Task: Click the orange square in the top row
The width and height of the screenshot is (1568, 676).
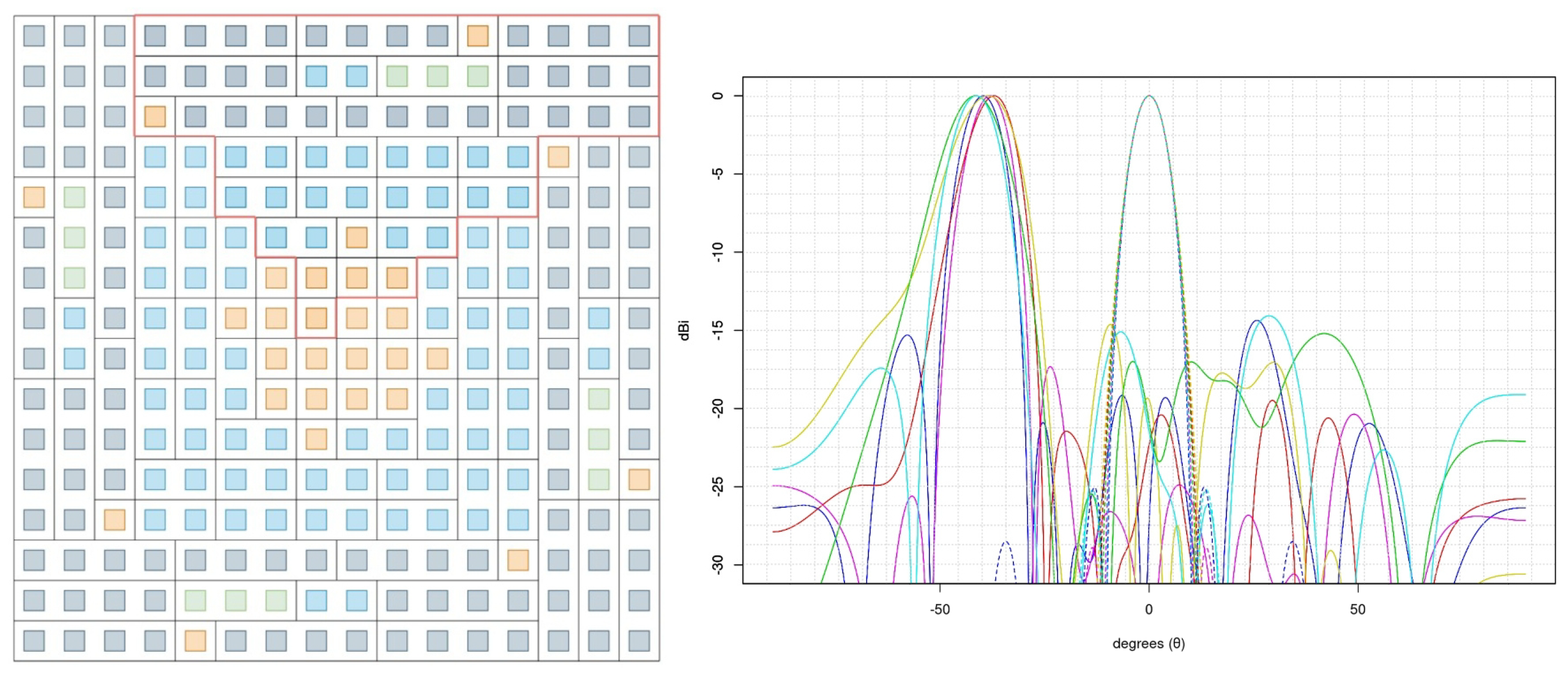Action: pyautogui.click(x=477, y=36)
